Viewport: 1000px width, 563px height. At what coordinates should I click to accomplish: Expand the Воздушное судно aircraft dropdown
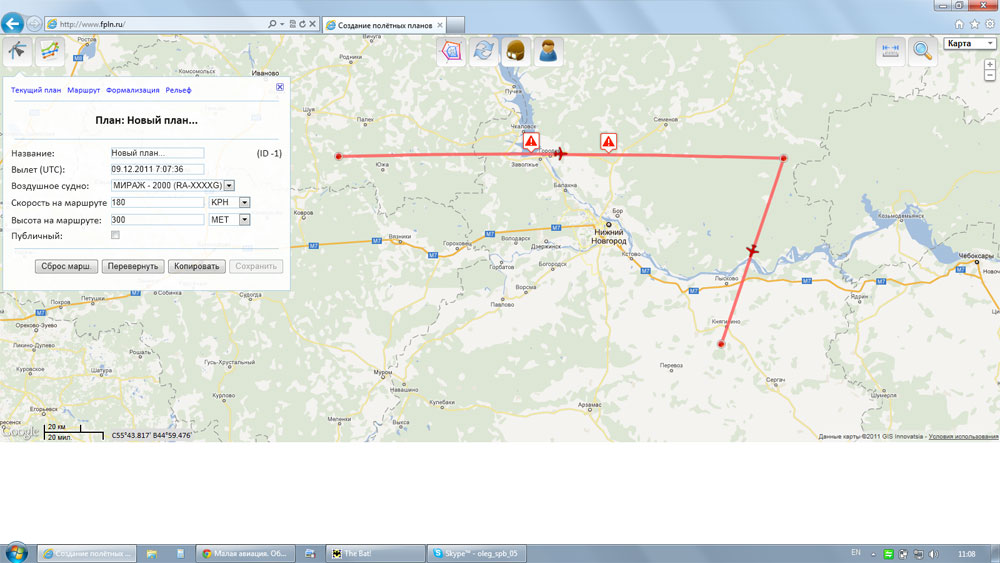coord(229,186)
